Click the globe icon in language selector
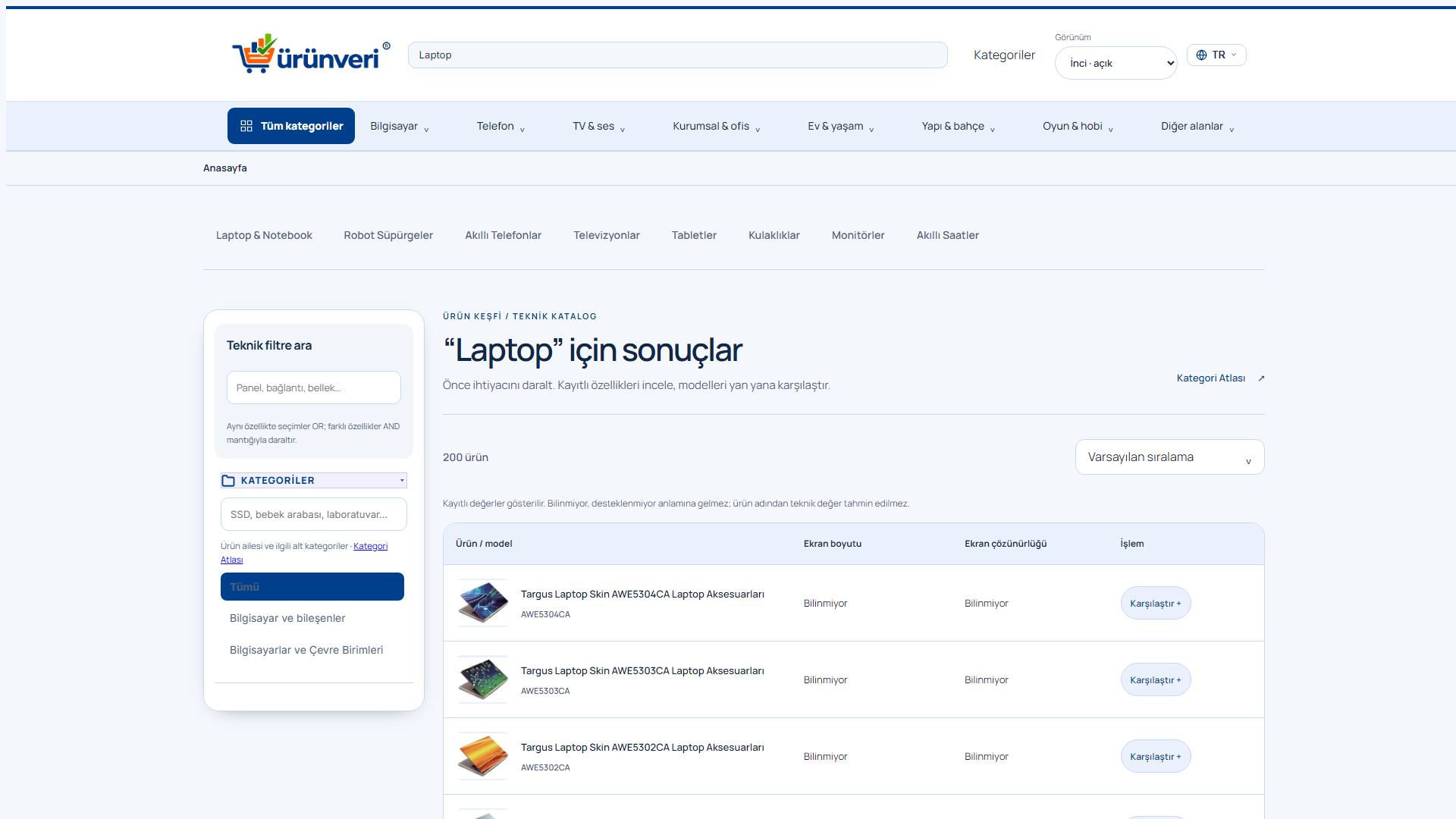The image size is (1456, 819). click(1201, 55)
